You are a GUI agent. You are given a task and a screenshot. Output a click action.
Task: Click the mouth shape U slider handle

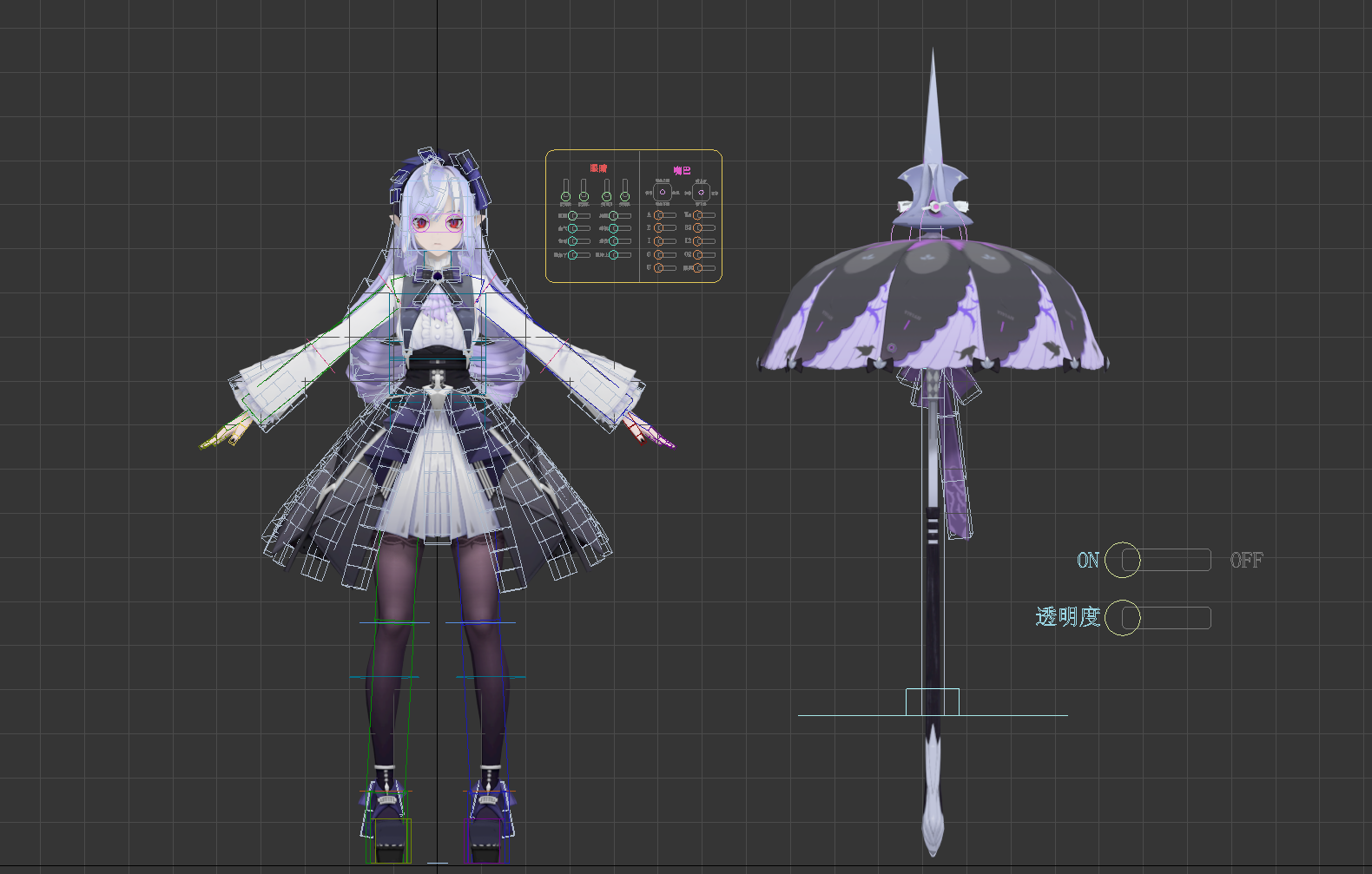[x=658, y=268]
